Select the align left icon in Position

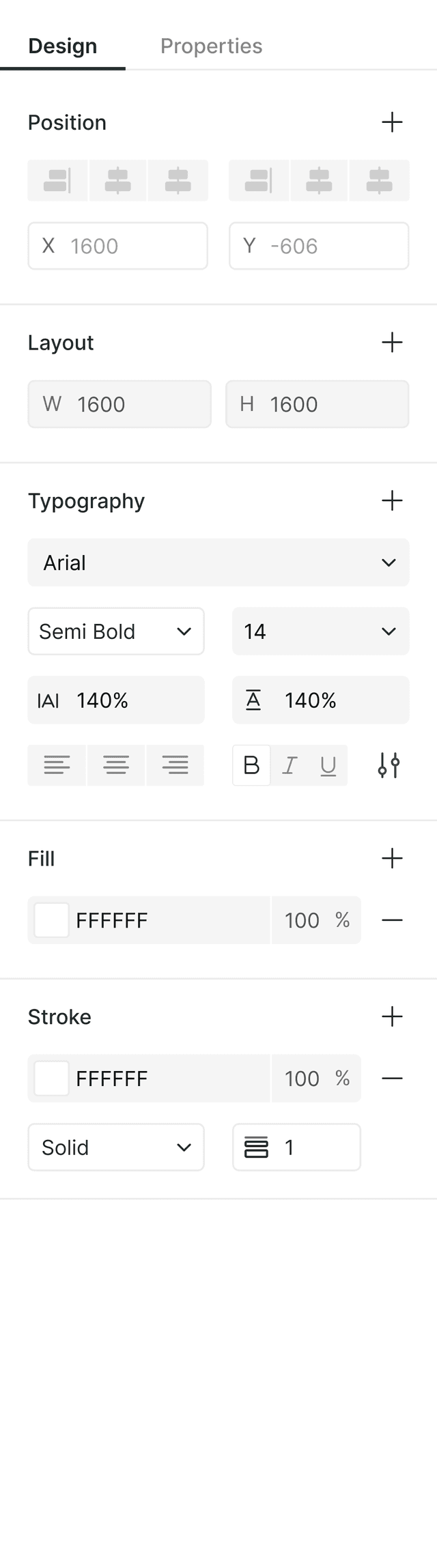pyautogui.click(x=57, y=180)
